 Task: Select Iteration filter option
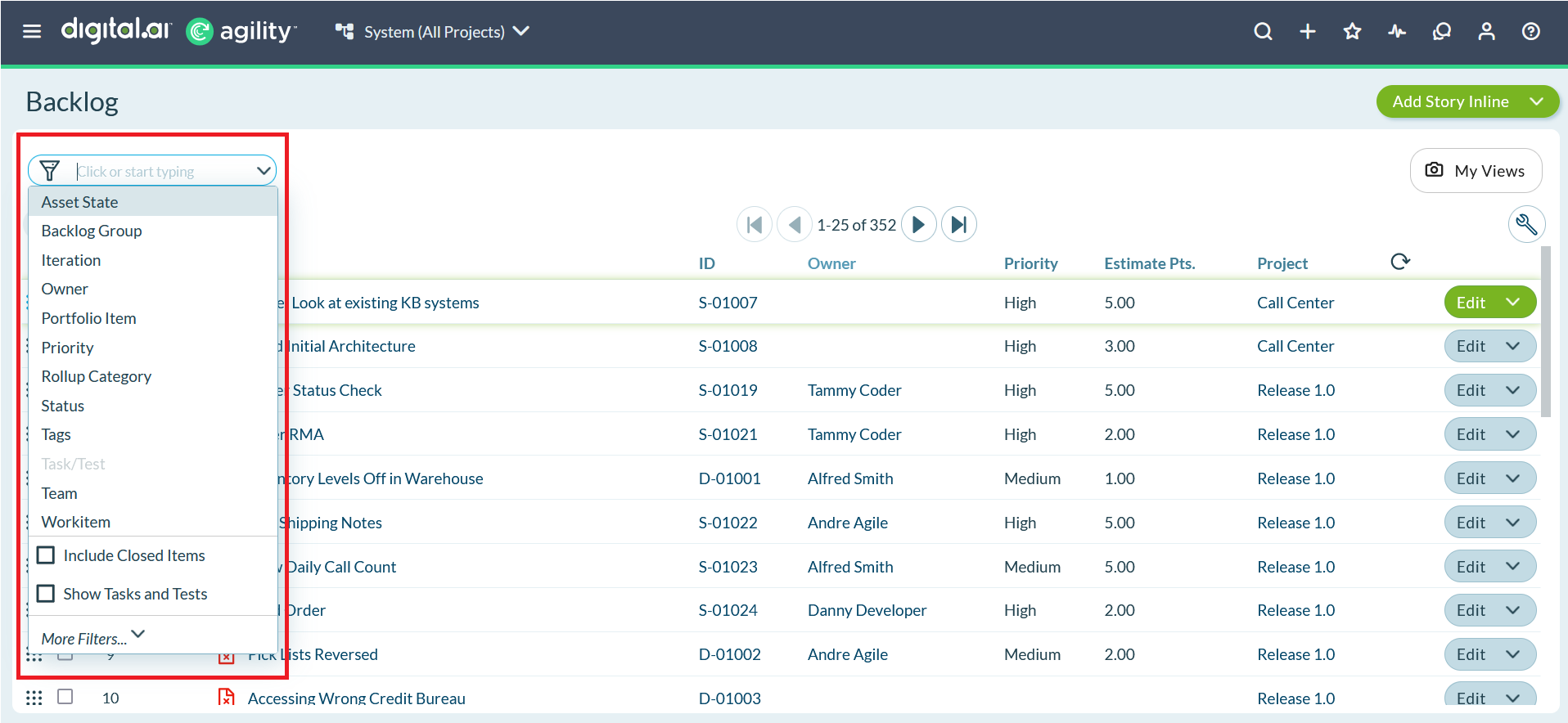153,260
